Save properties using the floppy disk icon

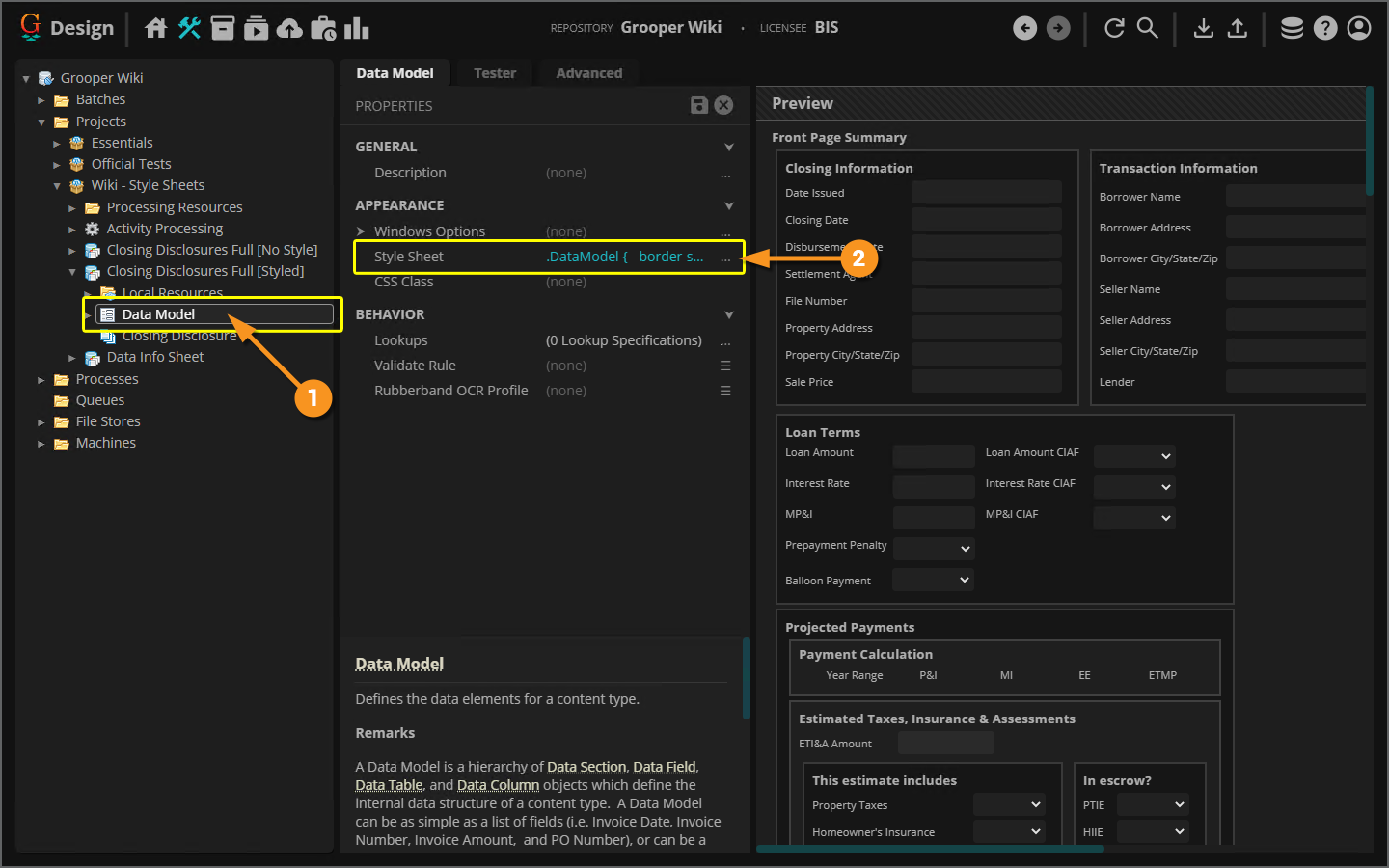click(x=699, y=106)
